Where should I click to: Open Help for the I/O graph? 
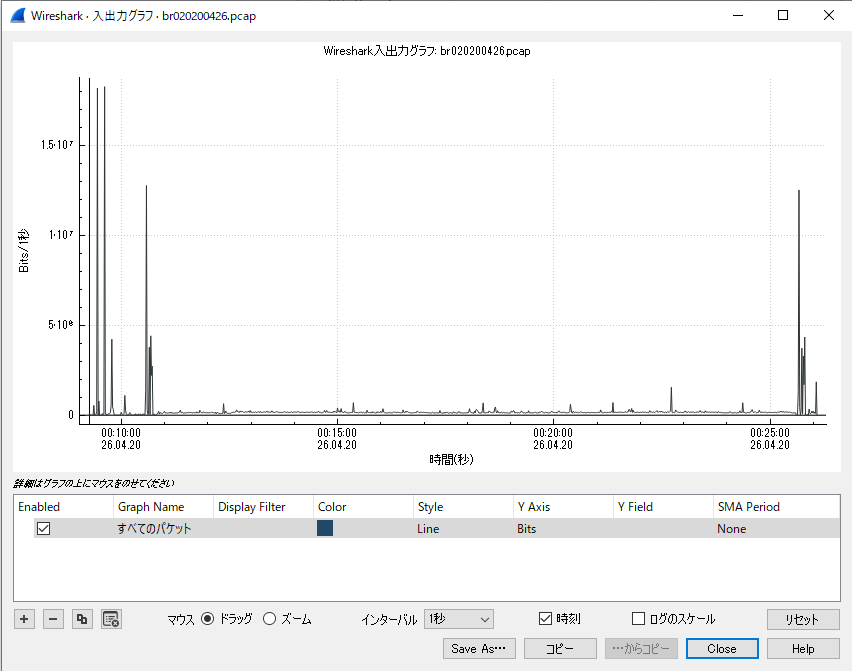(803, 649)
